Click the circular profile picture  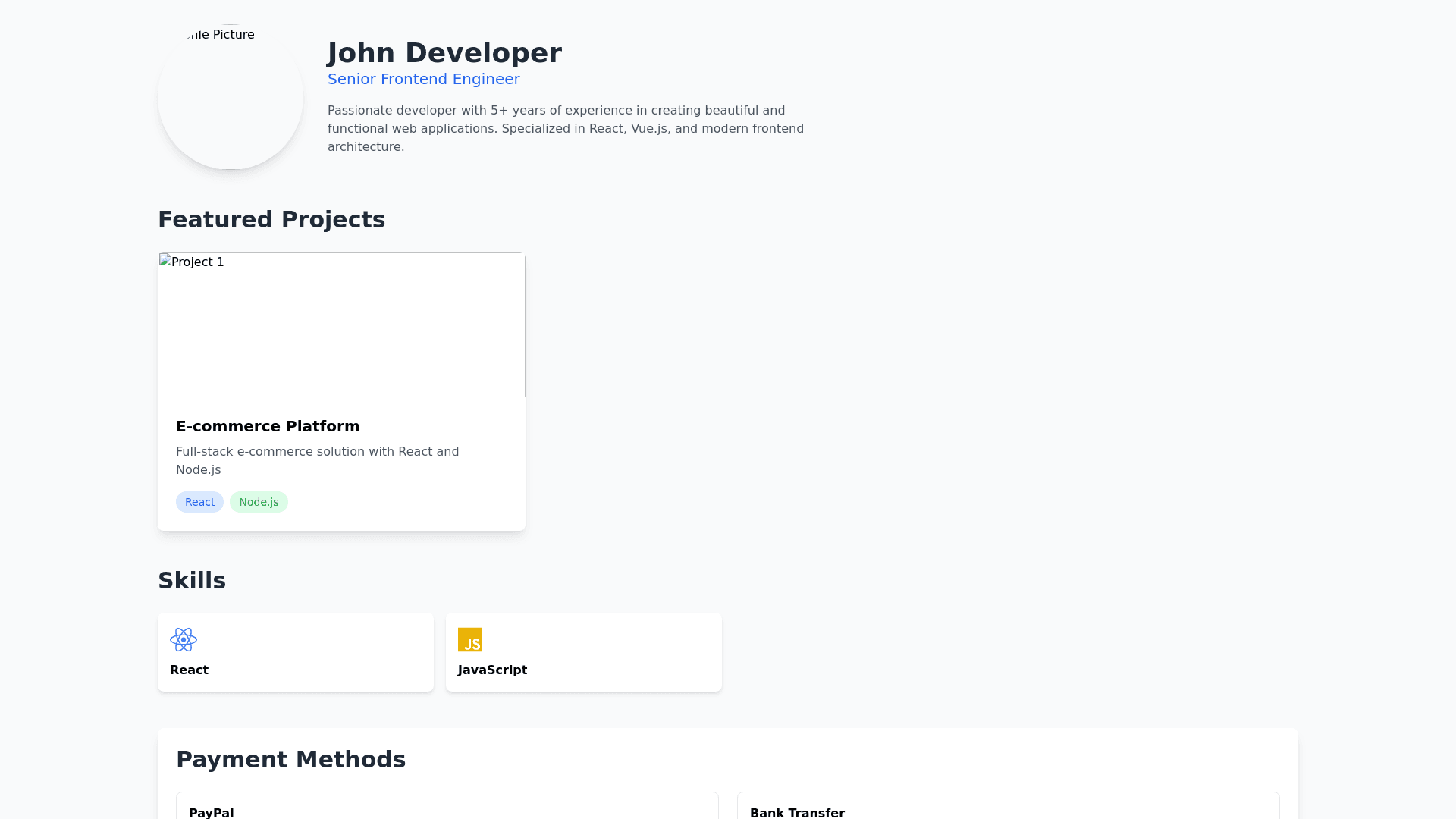pos(231,97)
